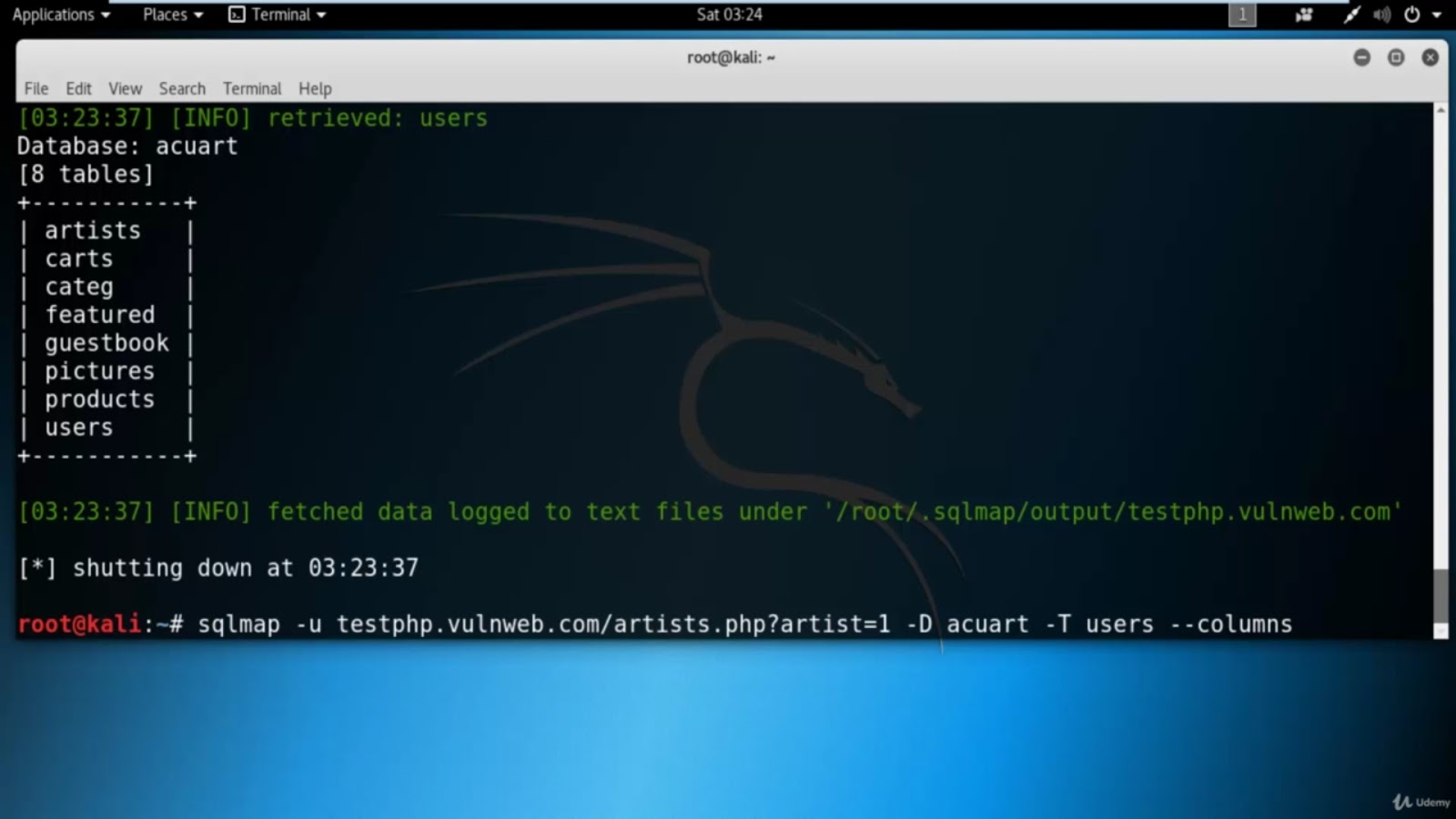Select workspace indicator 1 in the panel
Viewport: 1456px width, 819px height.
(x=1241, y=14)
